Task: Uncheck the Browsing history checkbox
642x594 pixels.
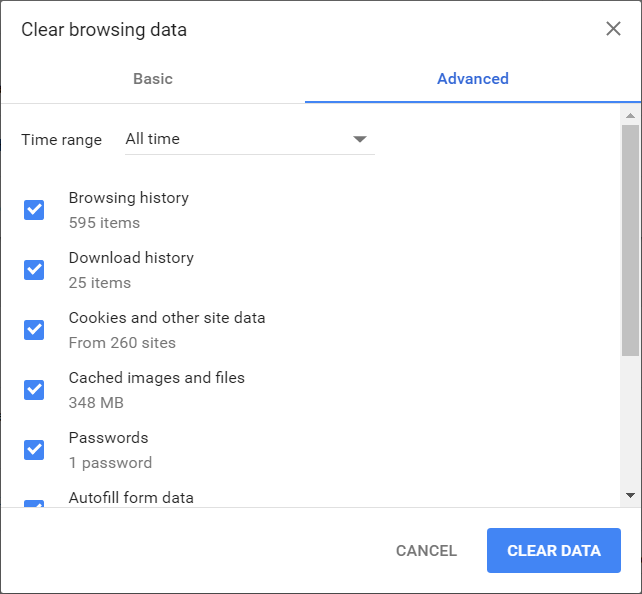Action: click(34, 209)
